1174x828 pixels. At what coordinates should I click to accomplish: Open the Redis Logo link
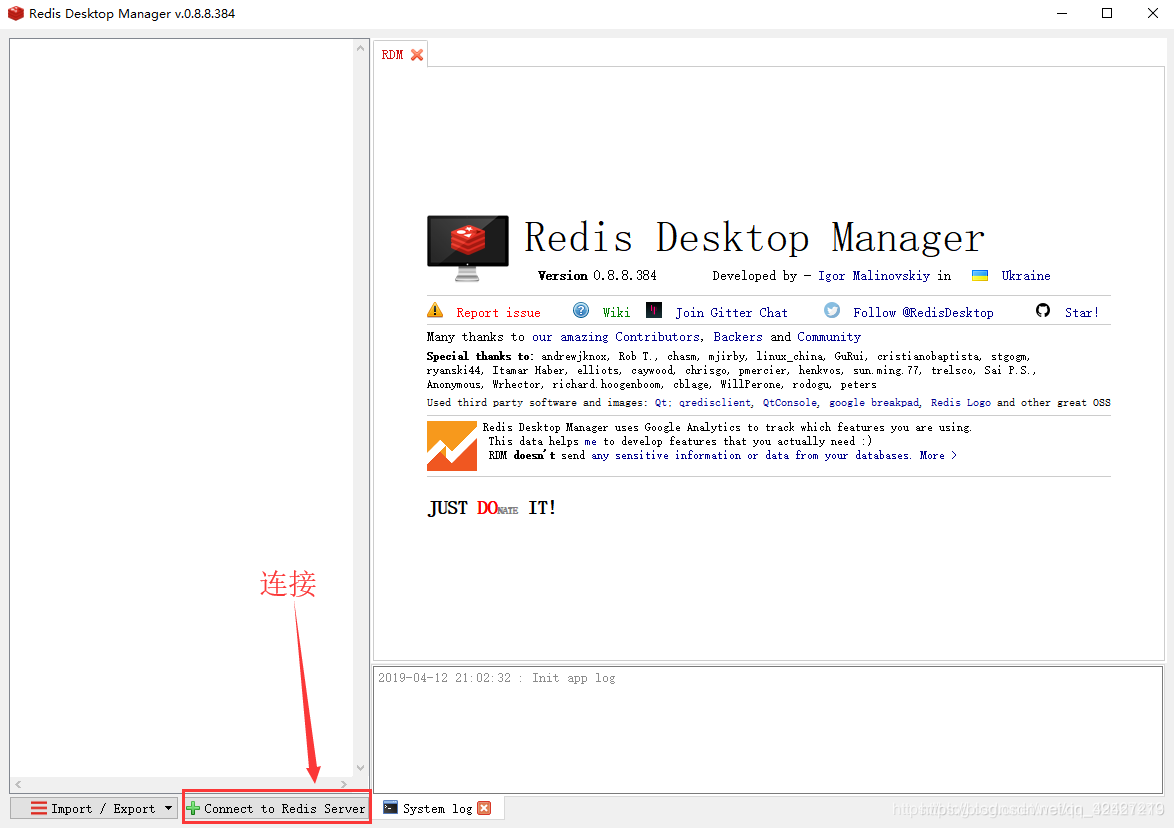[961, 403]
